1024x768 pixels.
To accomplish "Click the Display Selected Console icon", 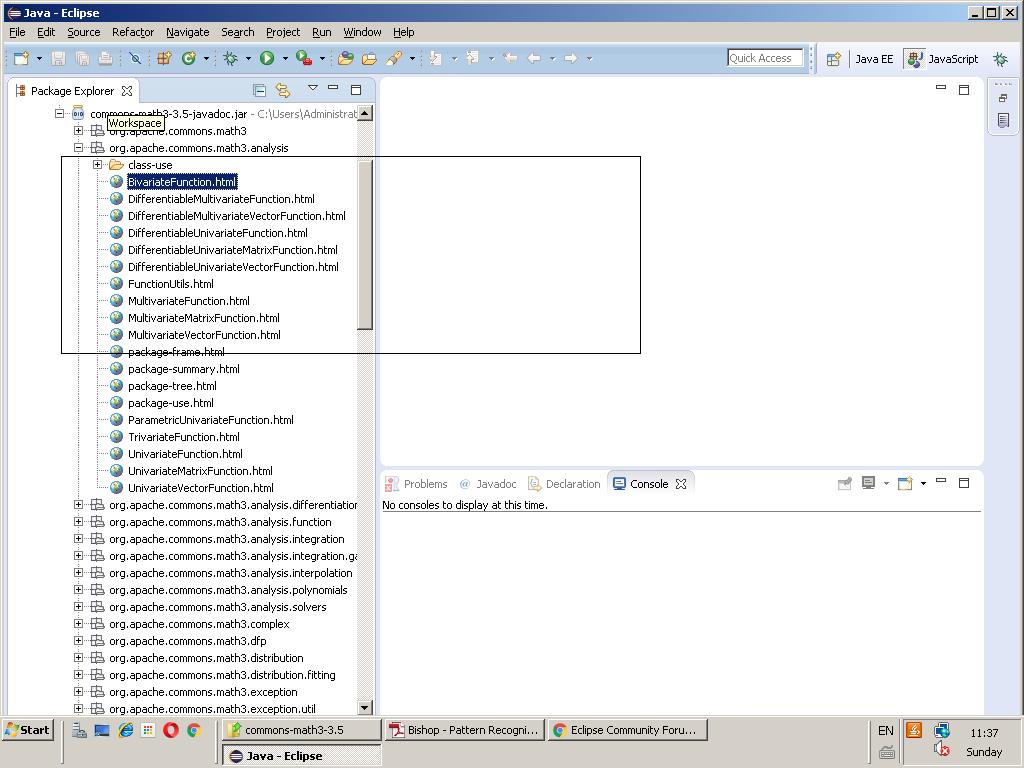I will [868, 483].
